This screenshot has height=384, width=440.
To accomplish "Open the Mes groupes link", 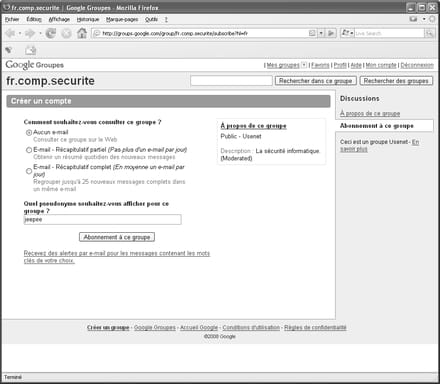I will click(x=283, y=65).
